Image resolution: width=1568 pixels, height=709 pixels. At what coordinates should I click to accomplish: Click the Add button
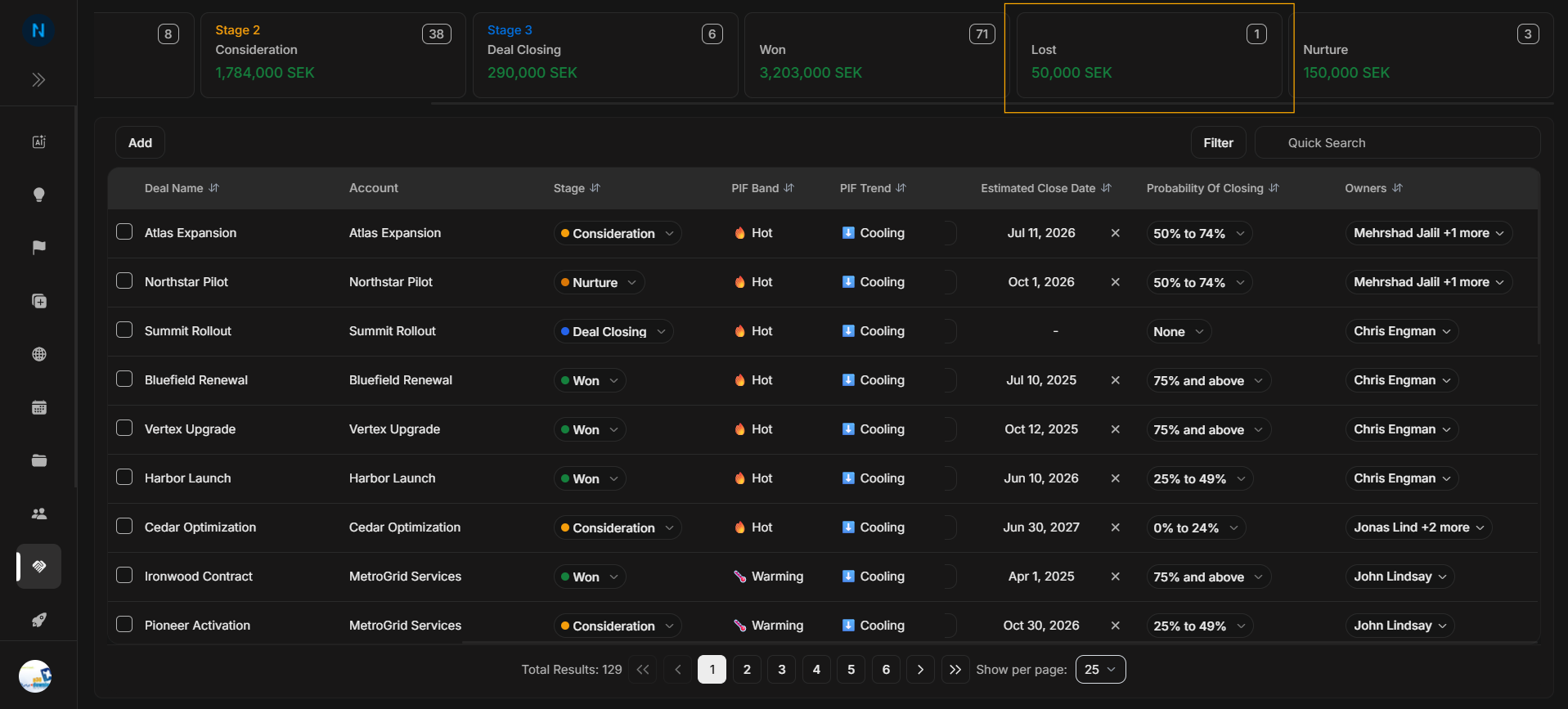coord(140,142)
